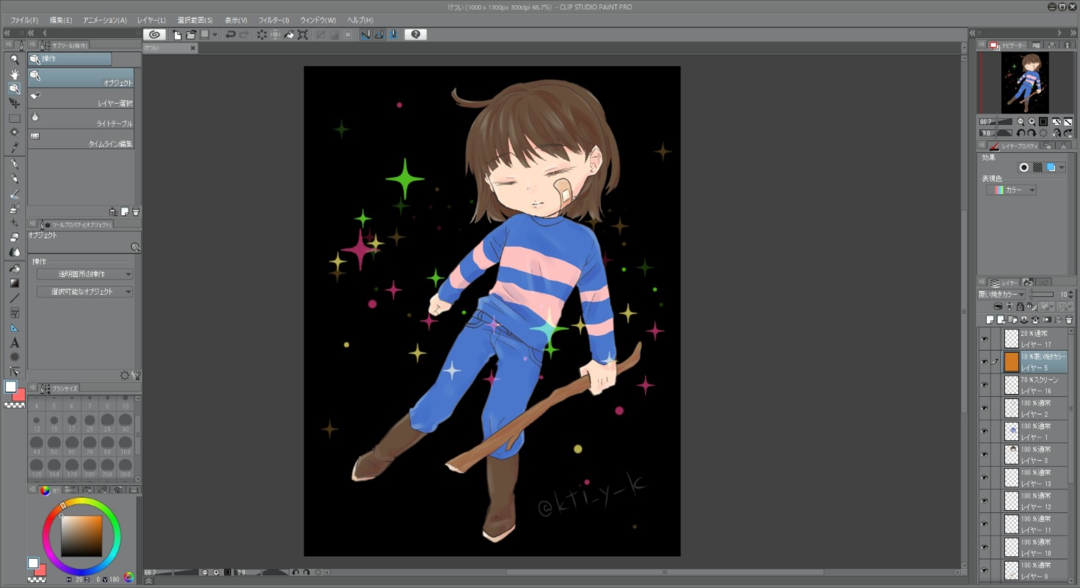
Task: Select the Text tool
Action: pos(13,343)
